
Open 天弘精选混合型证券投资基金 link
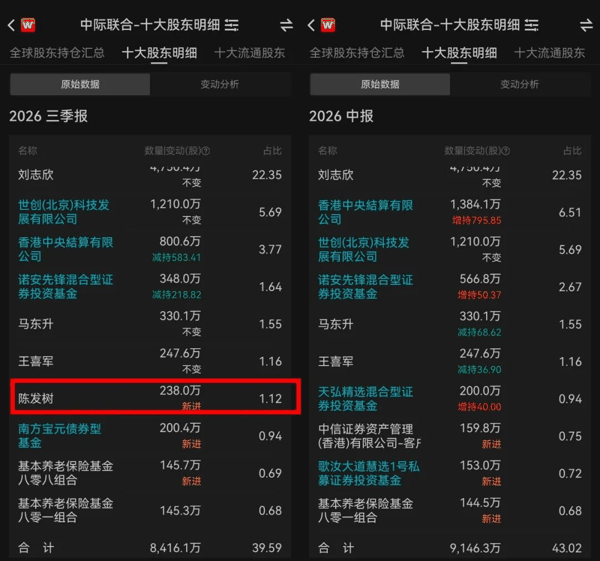coord(365,399)
